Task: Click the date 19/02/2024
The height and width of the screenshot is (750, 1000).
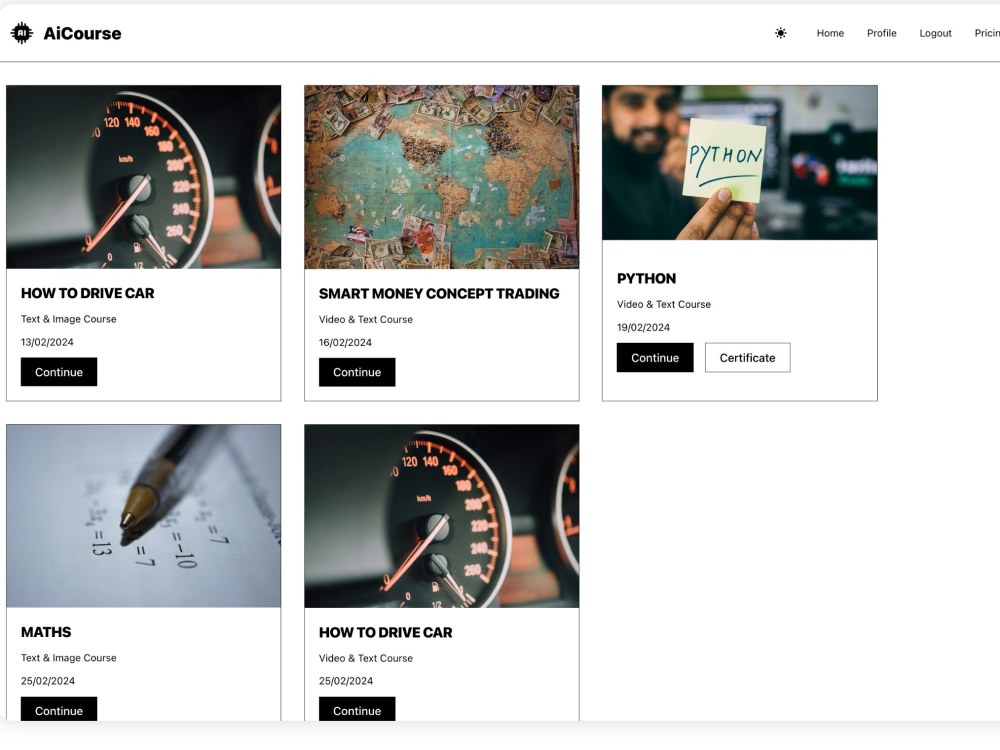Action: (x=643, y=328)
